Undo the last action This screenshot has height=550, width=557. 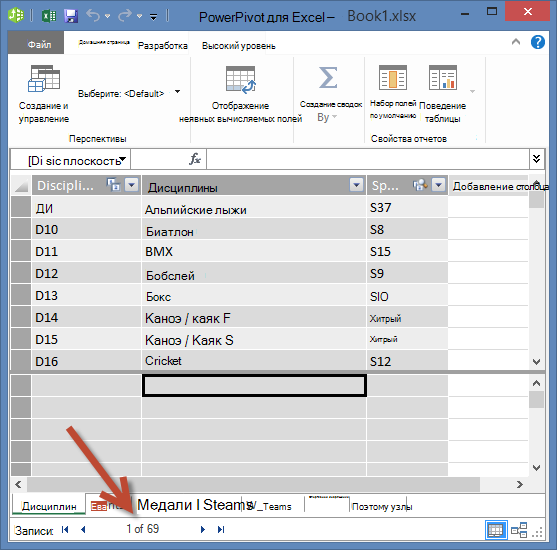(93, 16)
